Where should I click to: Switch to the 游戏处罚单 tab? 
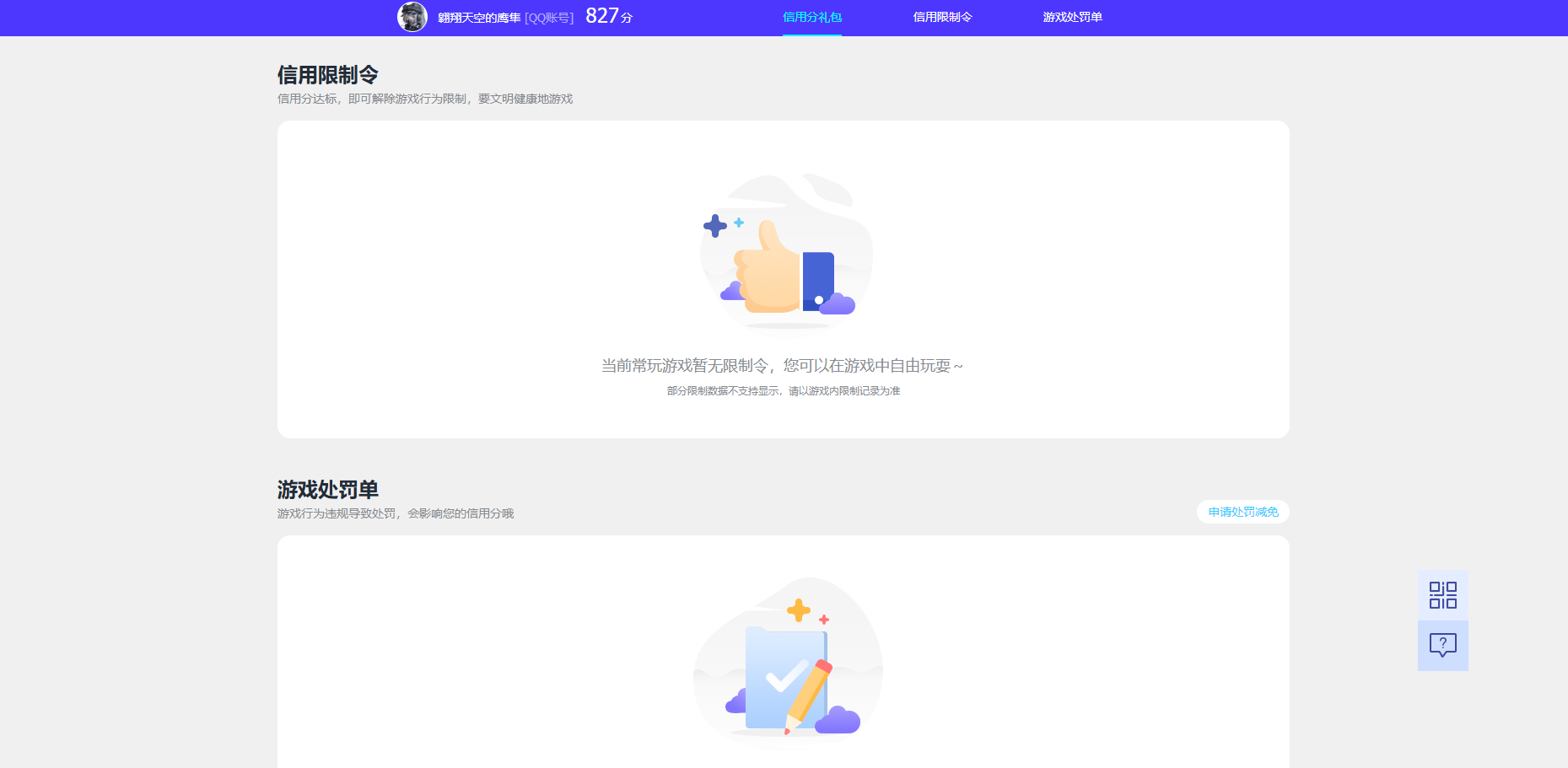1072,17
